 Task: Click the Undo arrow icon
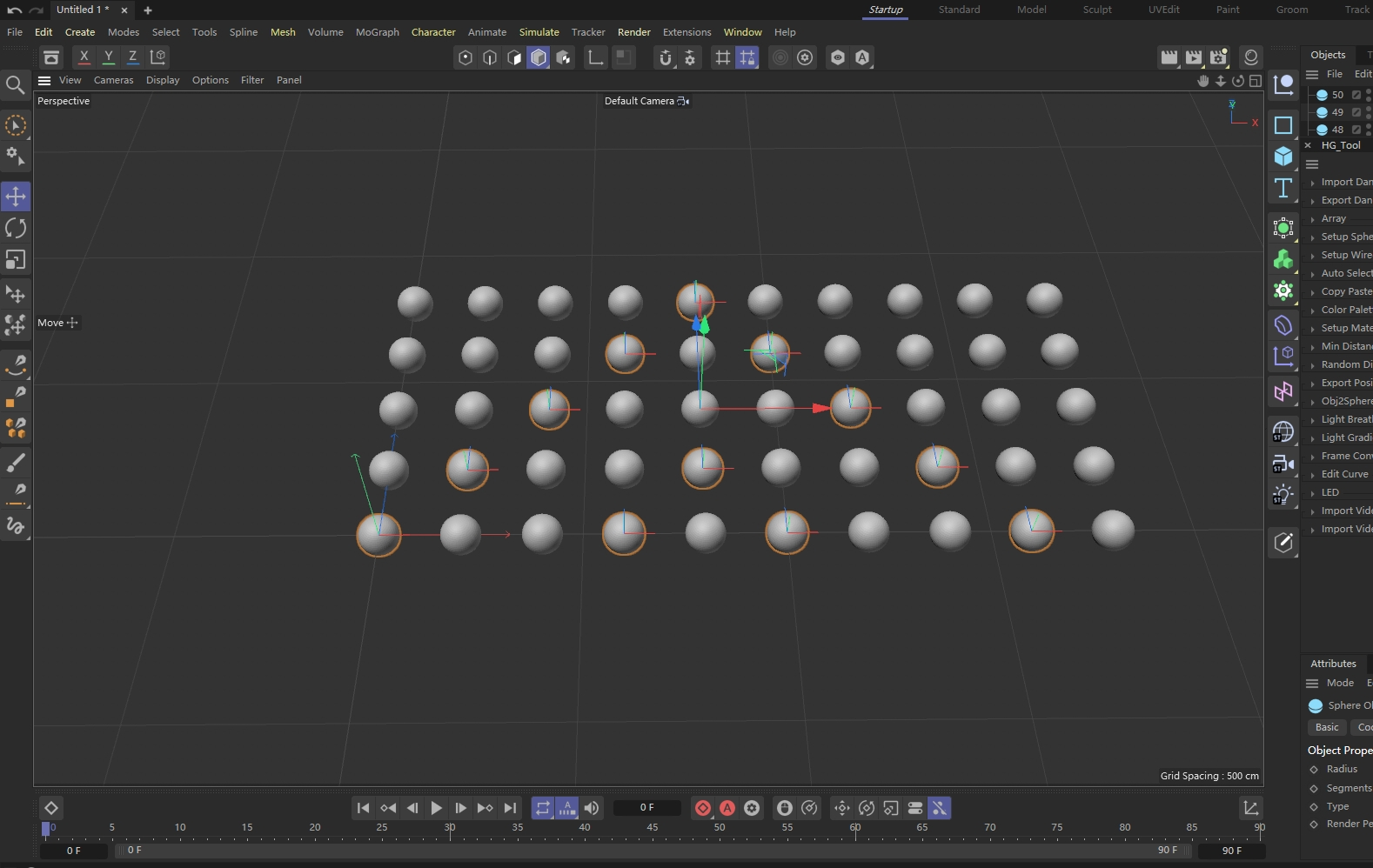click(14, 10)
